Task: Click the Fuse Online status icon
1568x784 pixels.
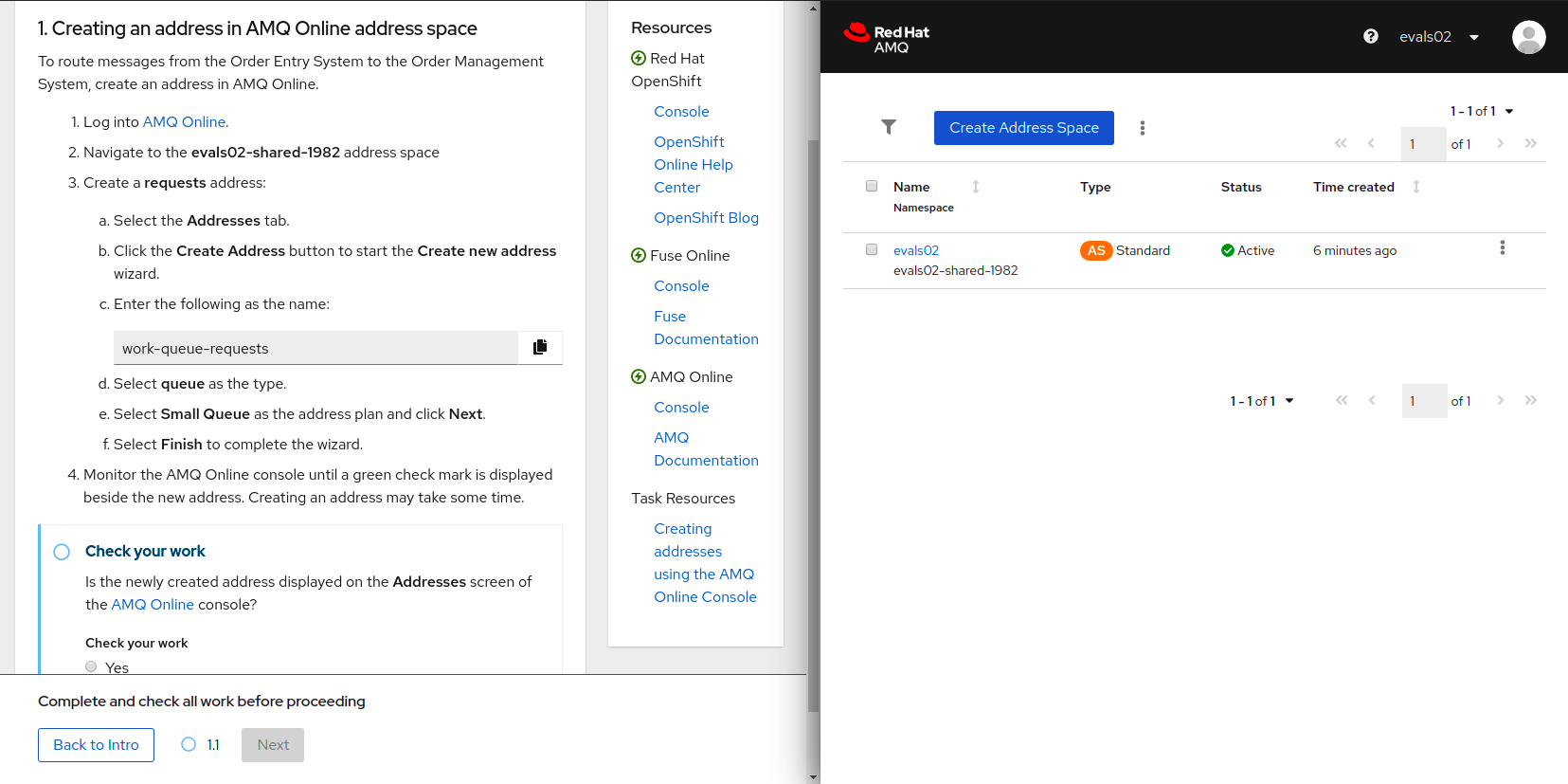Action: [x=639, y=255]
